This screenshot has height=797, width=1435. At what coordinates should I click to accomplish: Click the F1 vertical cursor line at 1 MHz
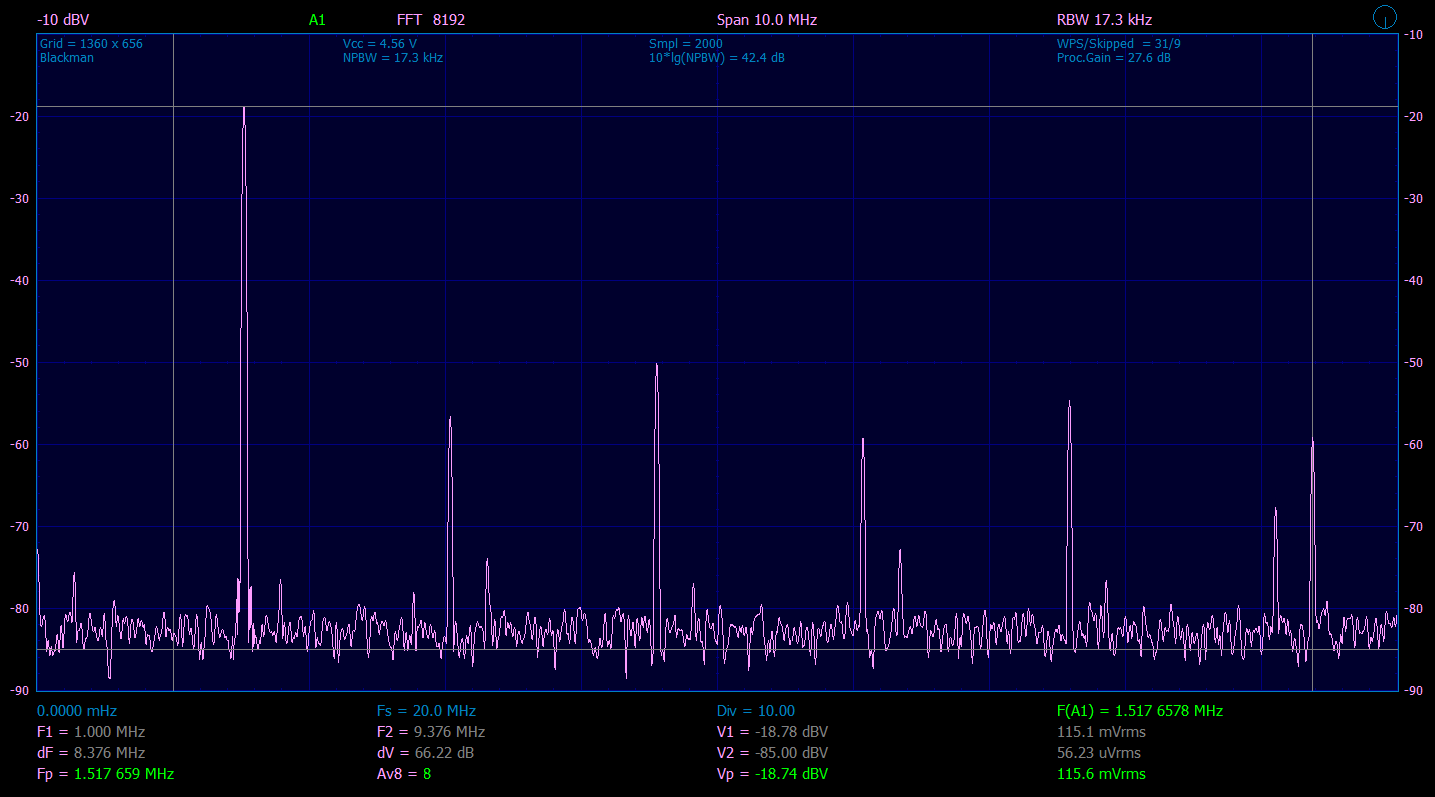174,362
